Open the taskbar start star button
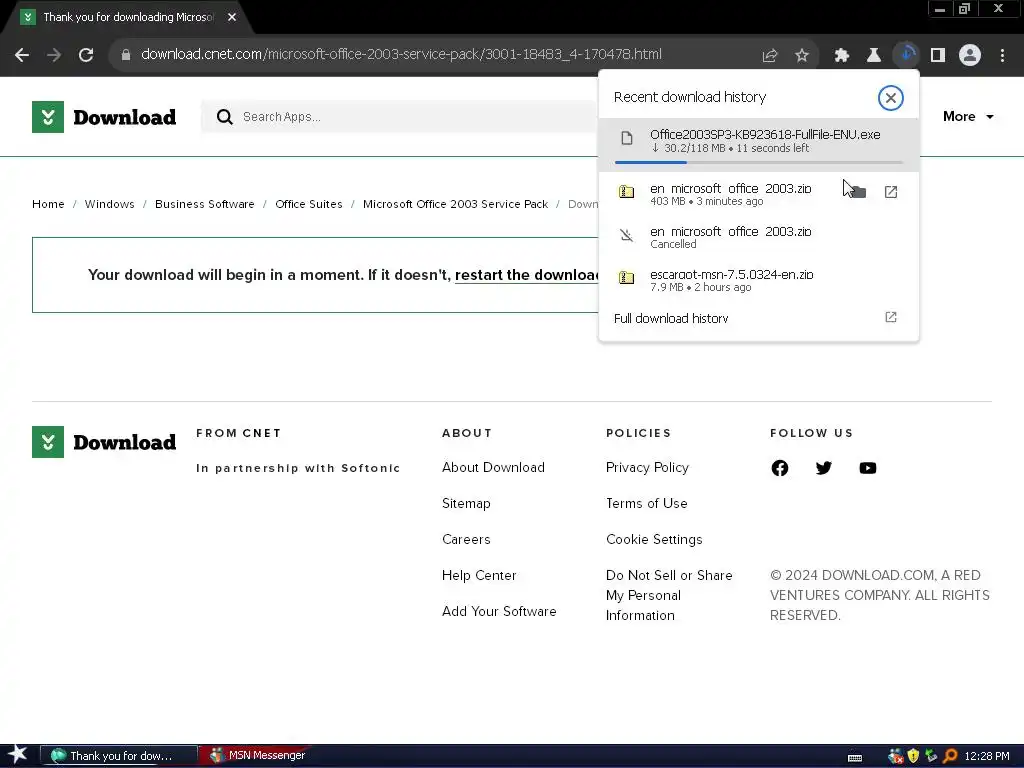 [x=17, y=755]
